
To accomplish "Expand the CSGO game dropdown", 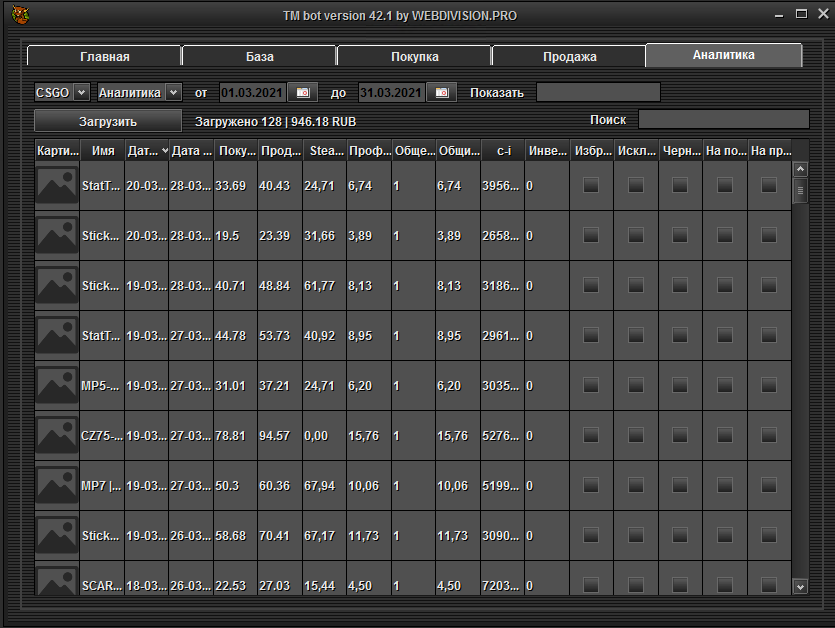I will [81, 93].
